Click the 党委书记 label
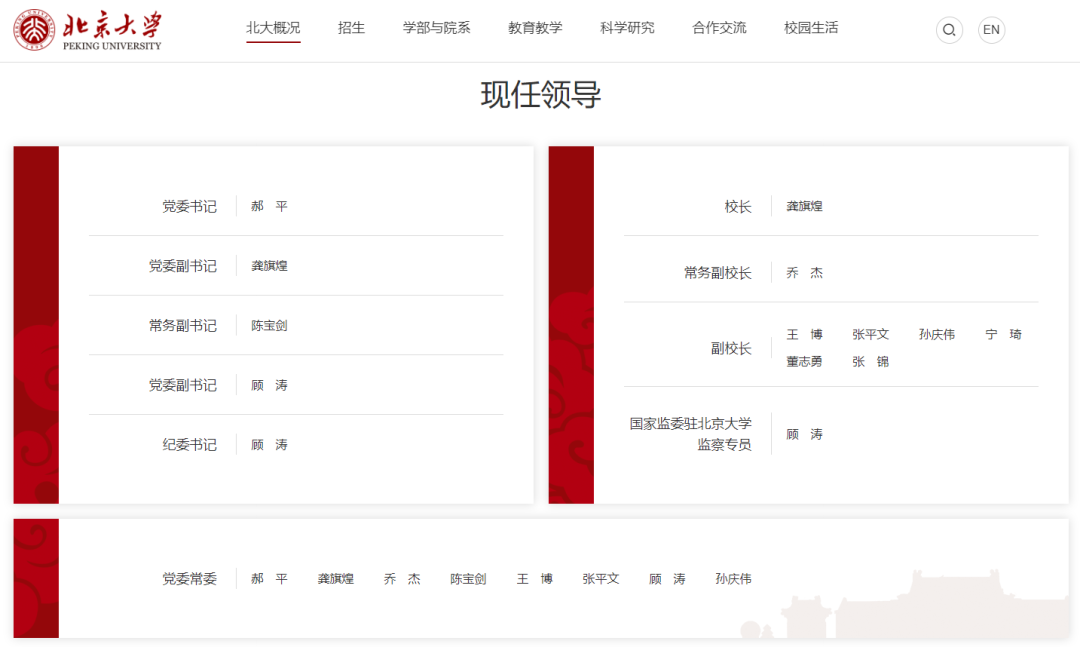Screen dimensions: 1080x647 (189, 206)
